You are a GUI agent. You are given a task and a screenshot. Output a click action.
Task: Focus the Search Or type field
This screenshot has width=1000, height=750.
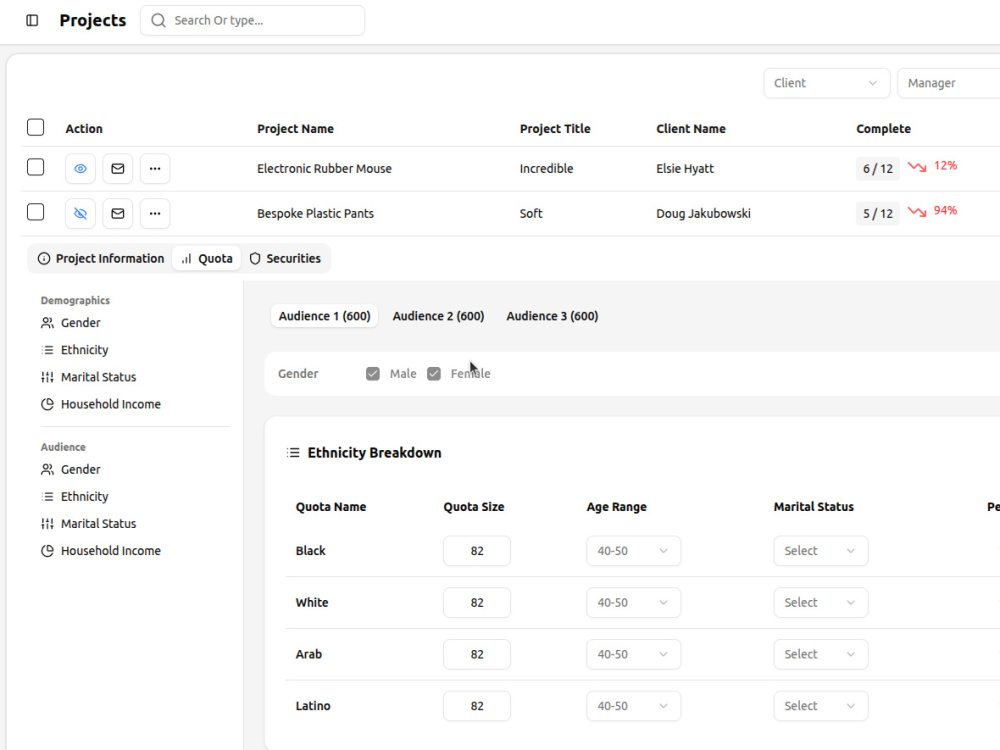point(253,20)
